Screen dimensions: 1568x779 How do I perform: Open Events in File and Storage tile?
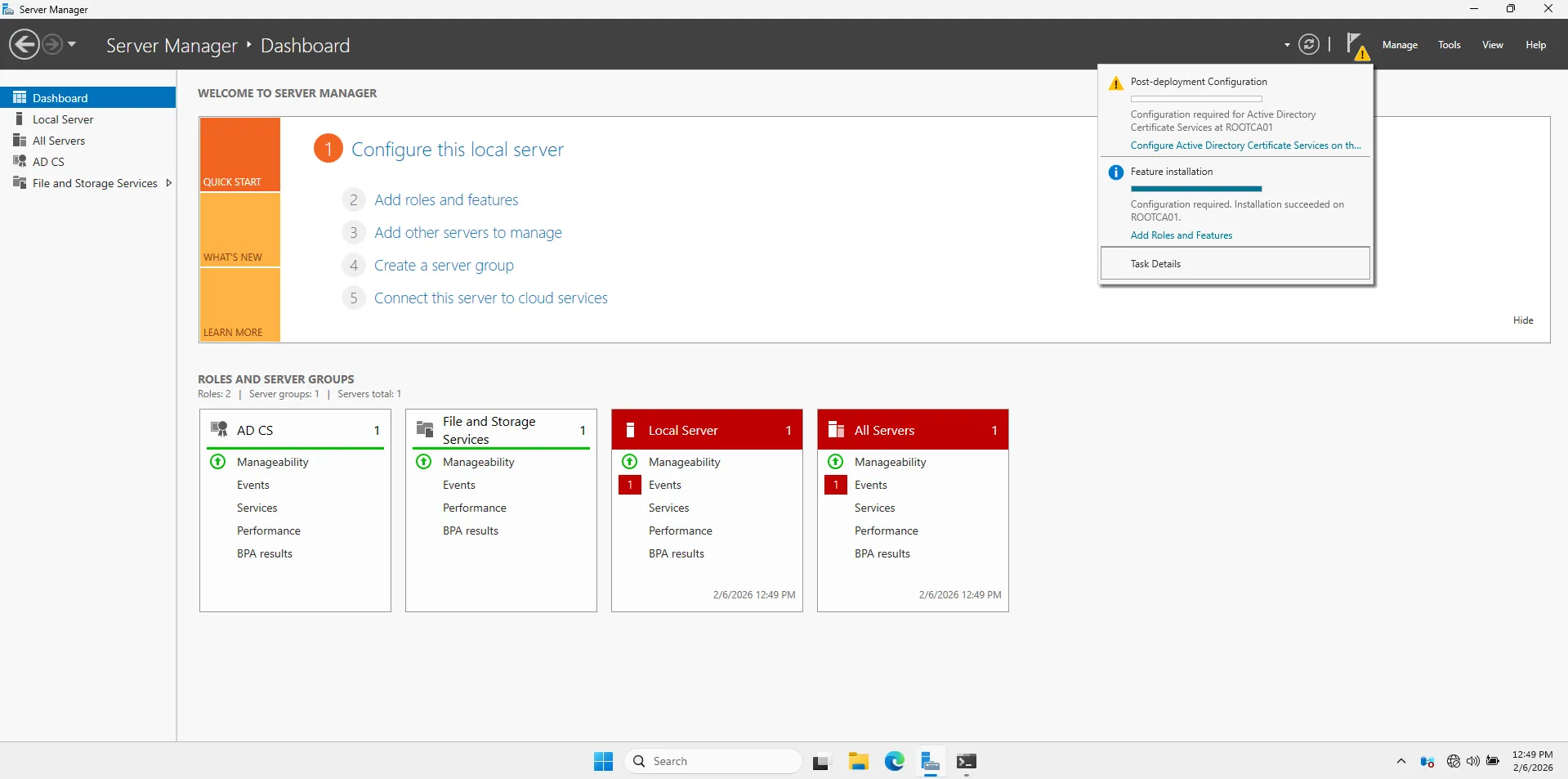coord(459,485)
